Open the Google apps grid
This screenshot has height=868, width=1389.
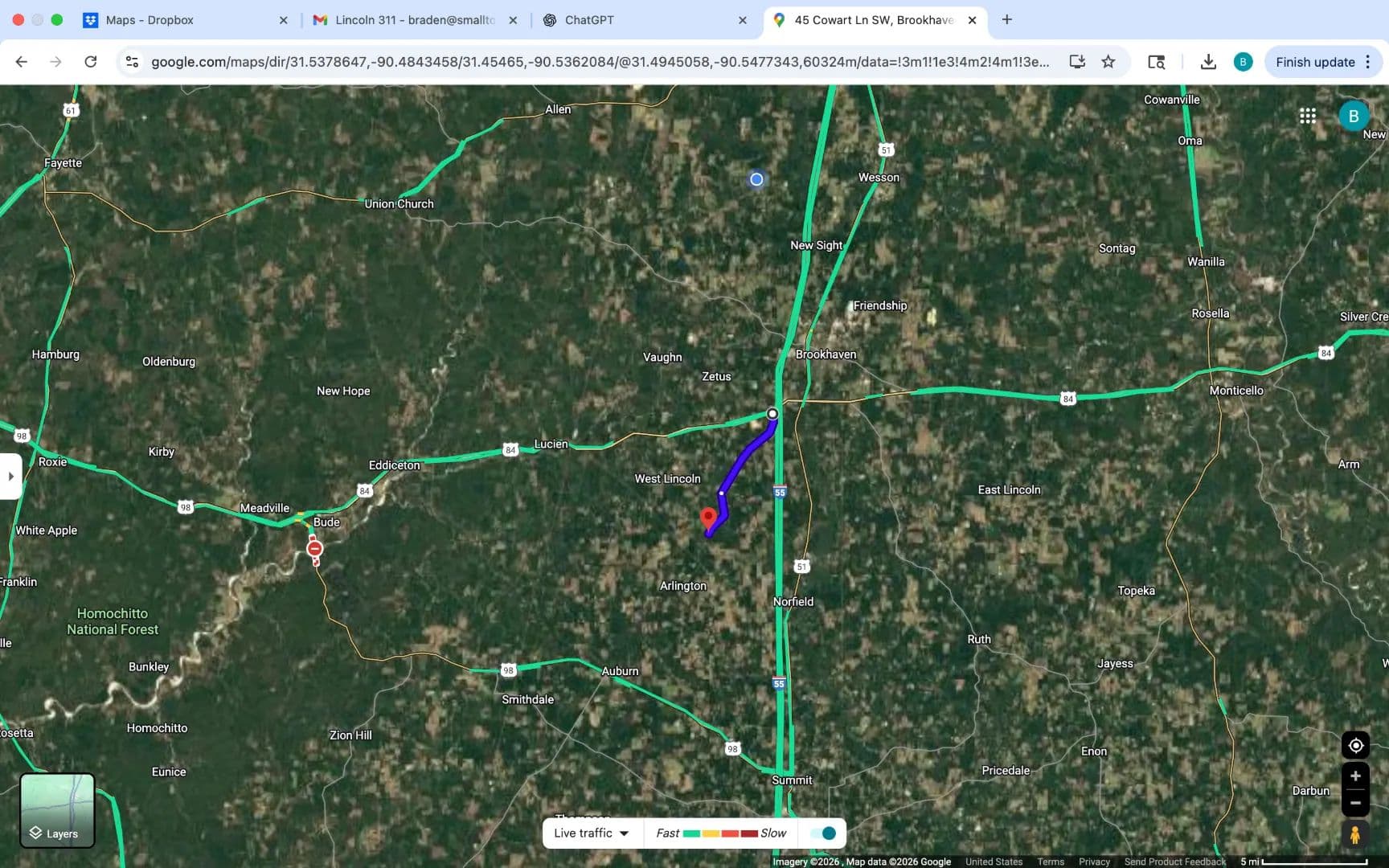pyautogui.click(x=1308, y=116)
